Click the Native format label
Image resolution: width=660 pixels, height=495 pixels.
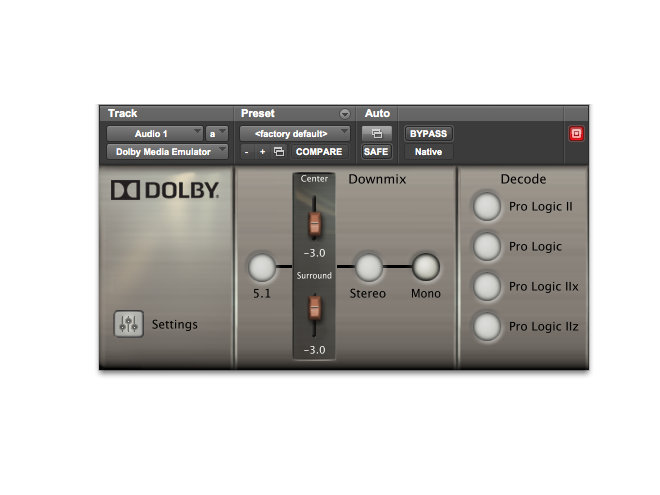(428, 152)
